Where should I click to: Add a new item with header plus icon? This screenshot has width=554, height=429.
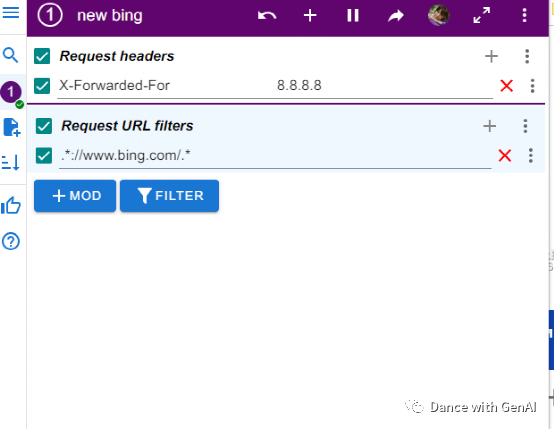pos(310,16)
